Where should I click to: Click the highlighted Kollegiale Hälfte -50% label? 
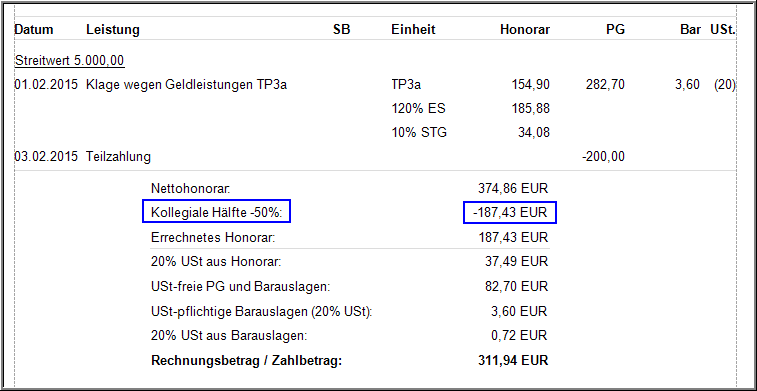(216, 212)
